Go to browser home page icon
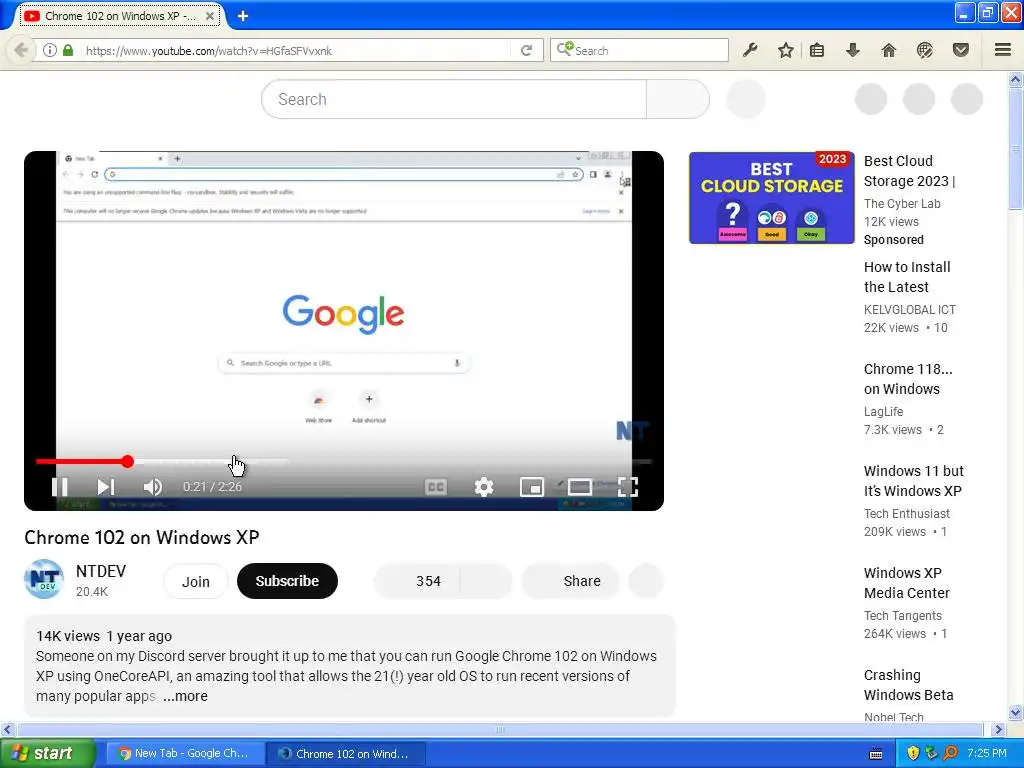Viewport: 1024px width, 768px height. tap(889, 50)
